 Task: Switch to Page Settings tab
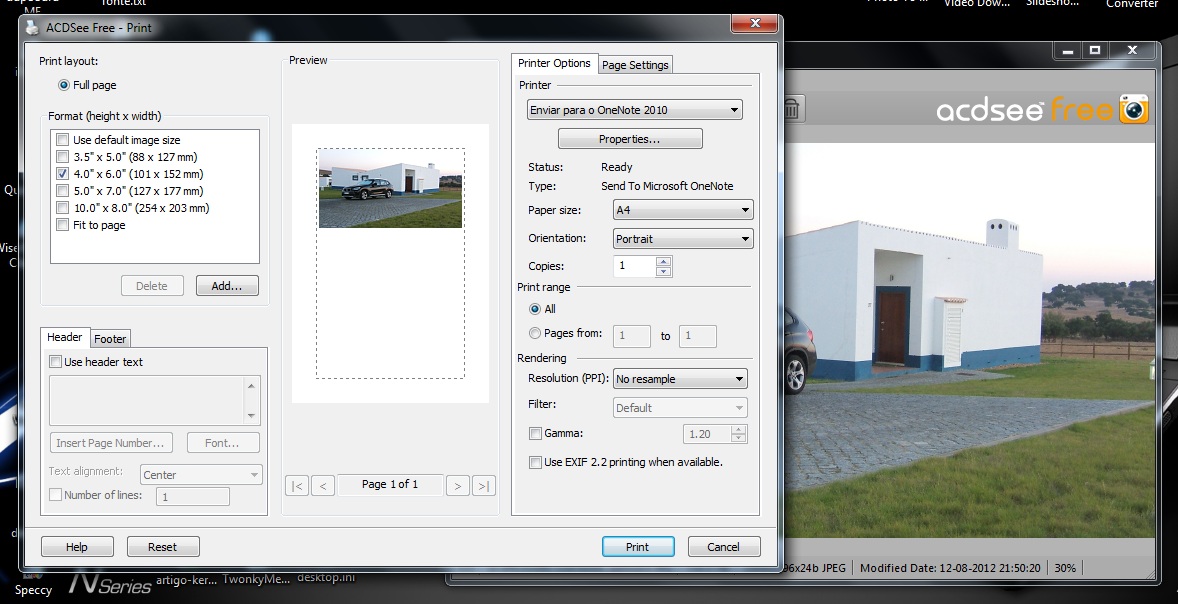click(635, 65)
